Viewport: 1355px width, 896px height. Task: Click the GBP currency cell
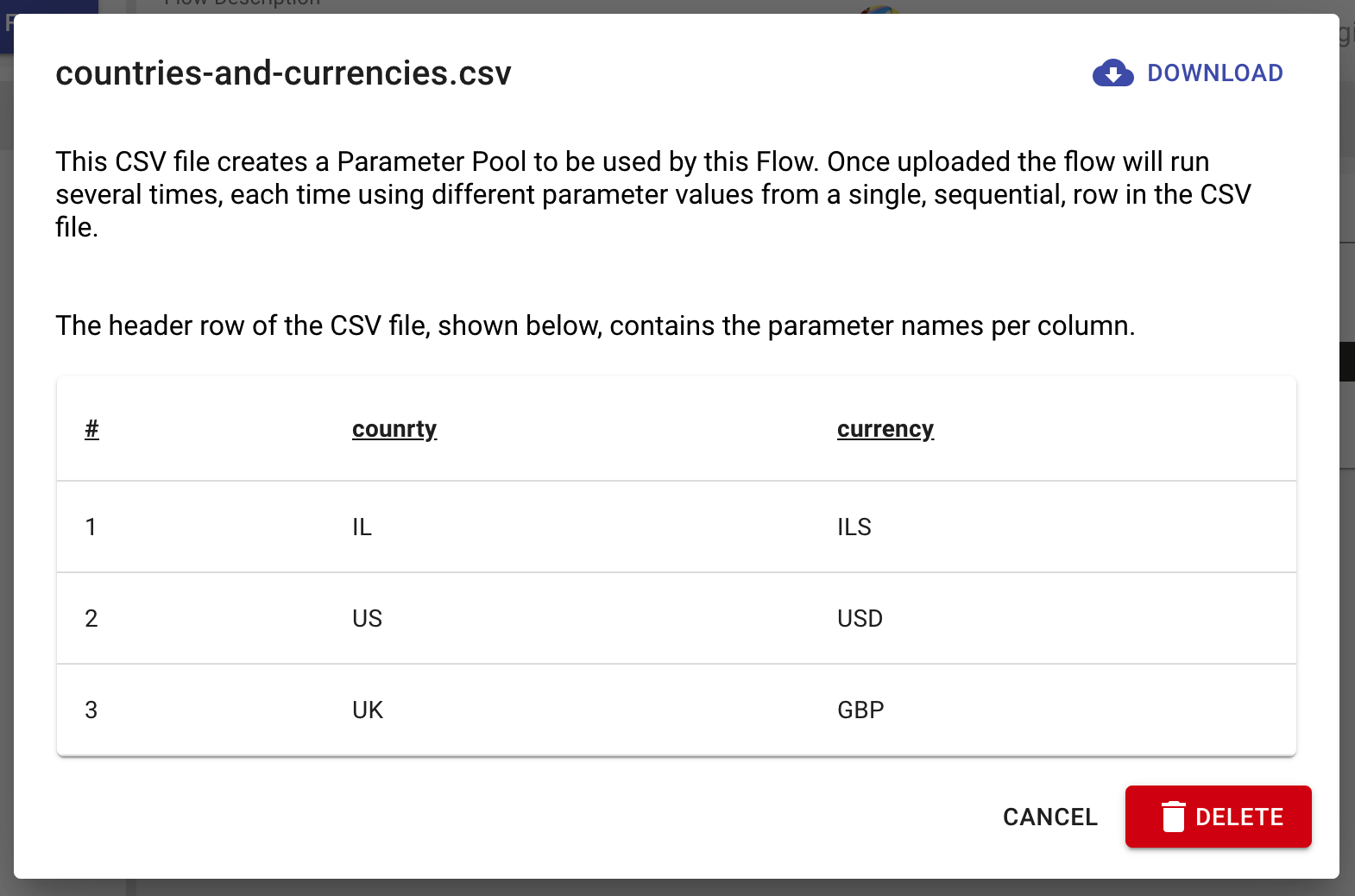(x=860, y=710)
